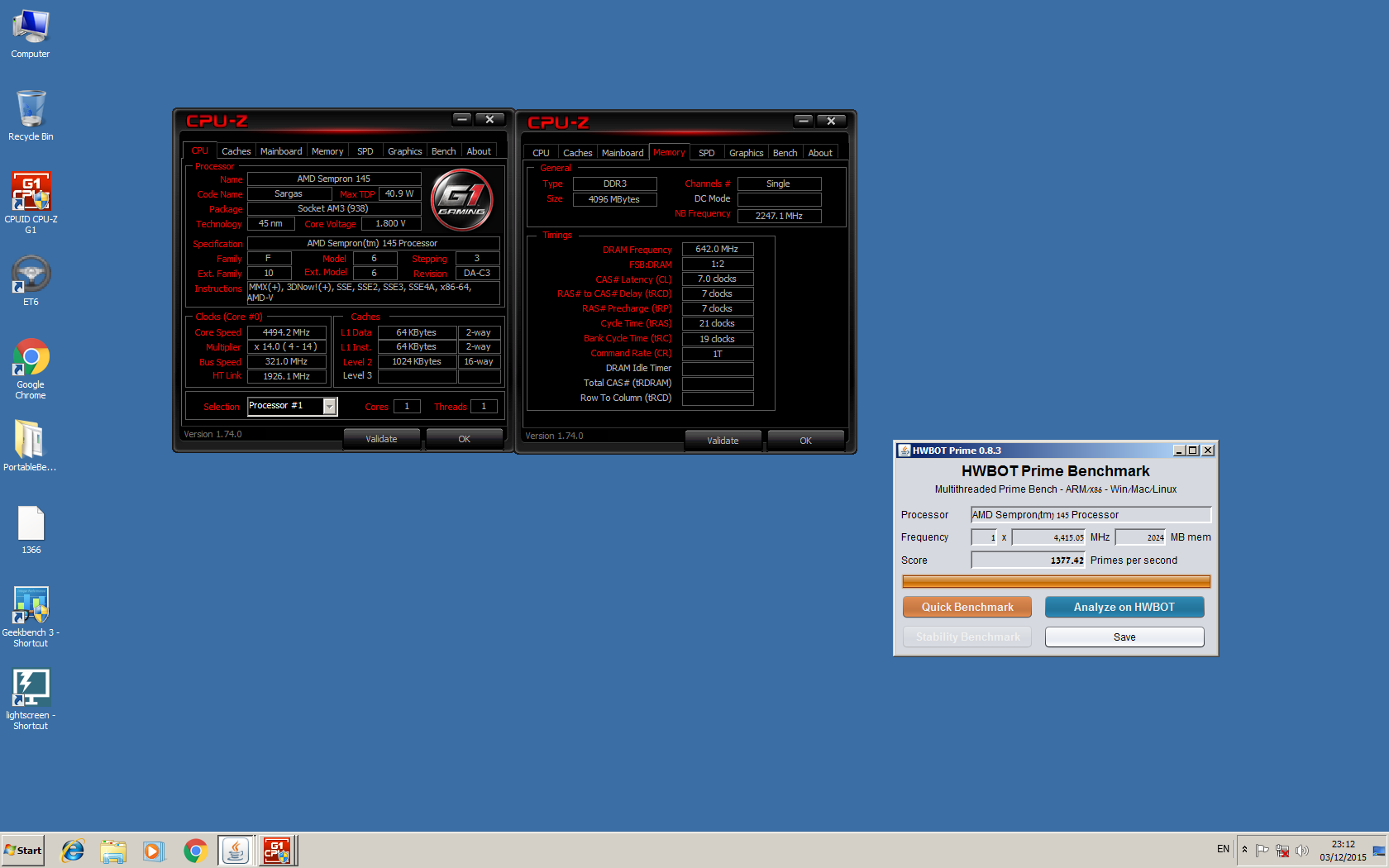Click Show desktop button at taskbar end
The height and width of the screenshot is (868, 1389).
1379,851
